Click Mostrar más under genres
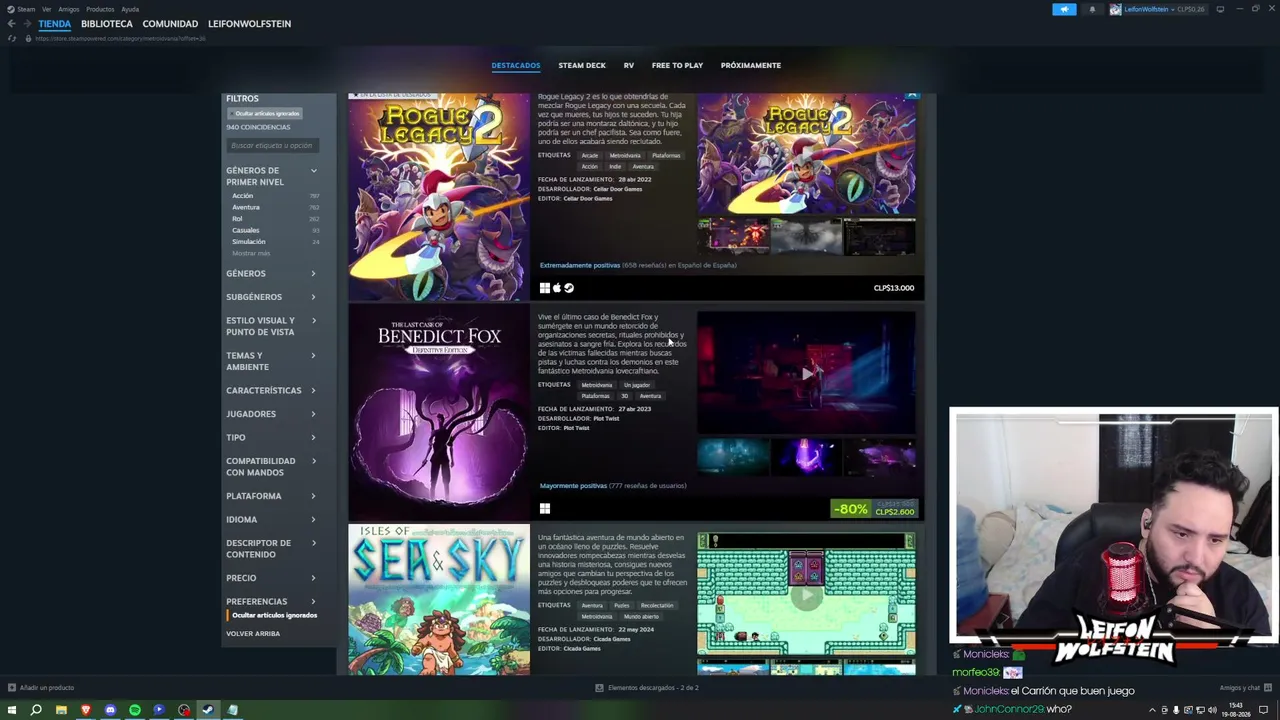1280x720 pixels. [x=251, y=253]
